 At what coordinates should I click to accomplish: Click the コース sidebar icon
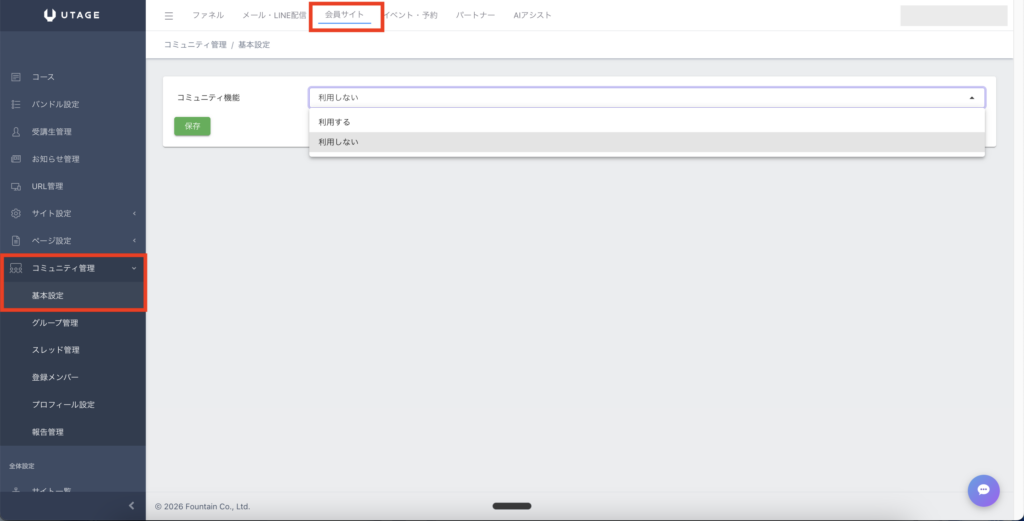(x=16, y=77)
